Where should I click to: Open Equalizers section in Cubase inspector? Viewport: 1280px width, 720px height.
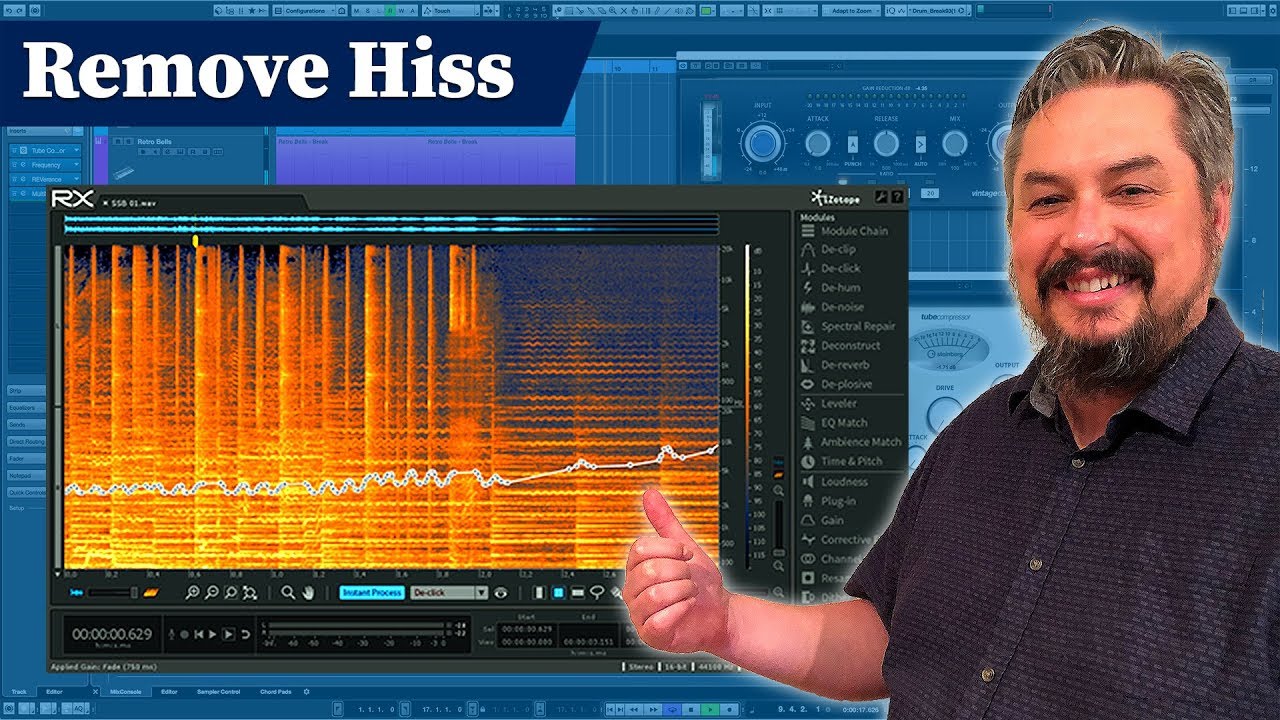pyautogui.click(x=27, y=407)
